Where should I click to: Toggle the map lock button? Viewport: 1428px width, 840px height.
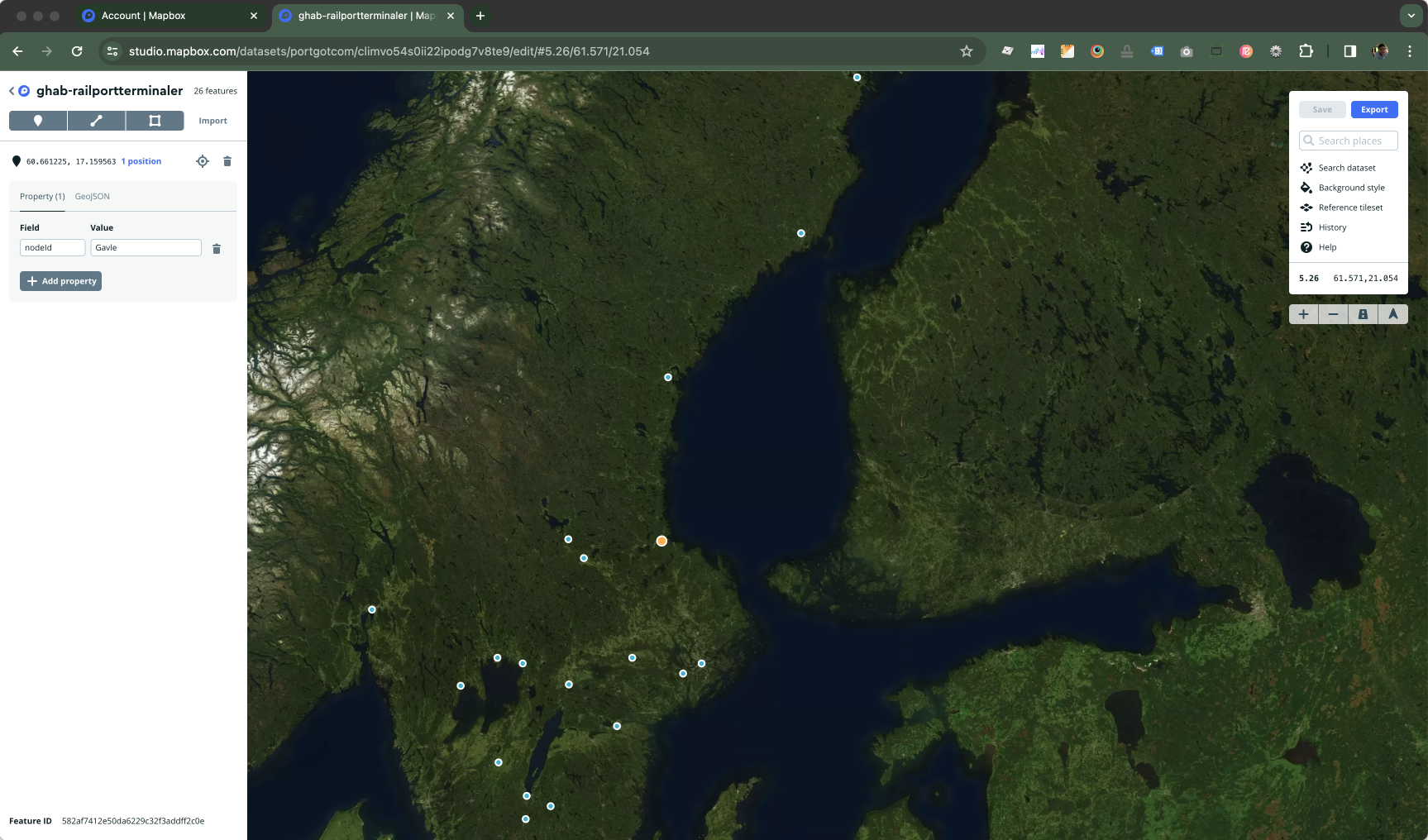[x=1363, y=314]
